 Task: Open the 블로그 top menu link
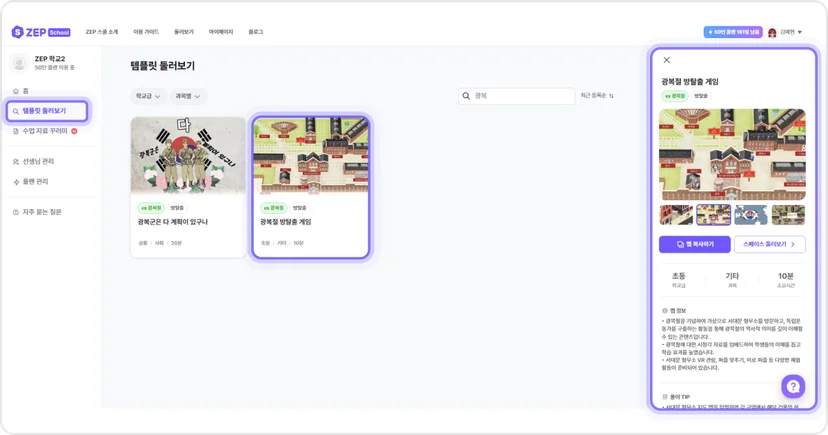[256, 32]
